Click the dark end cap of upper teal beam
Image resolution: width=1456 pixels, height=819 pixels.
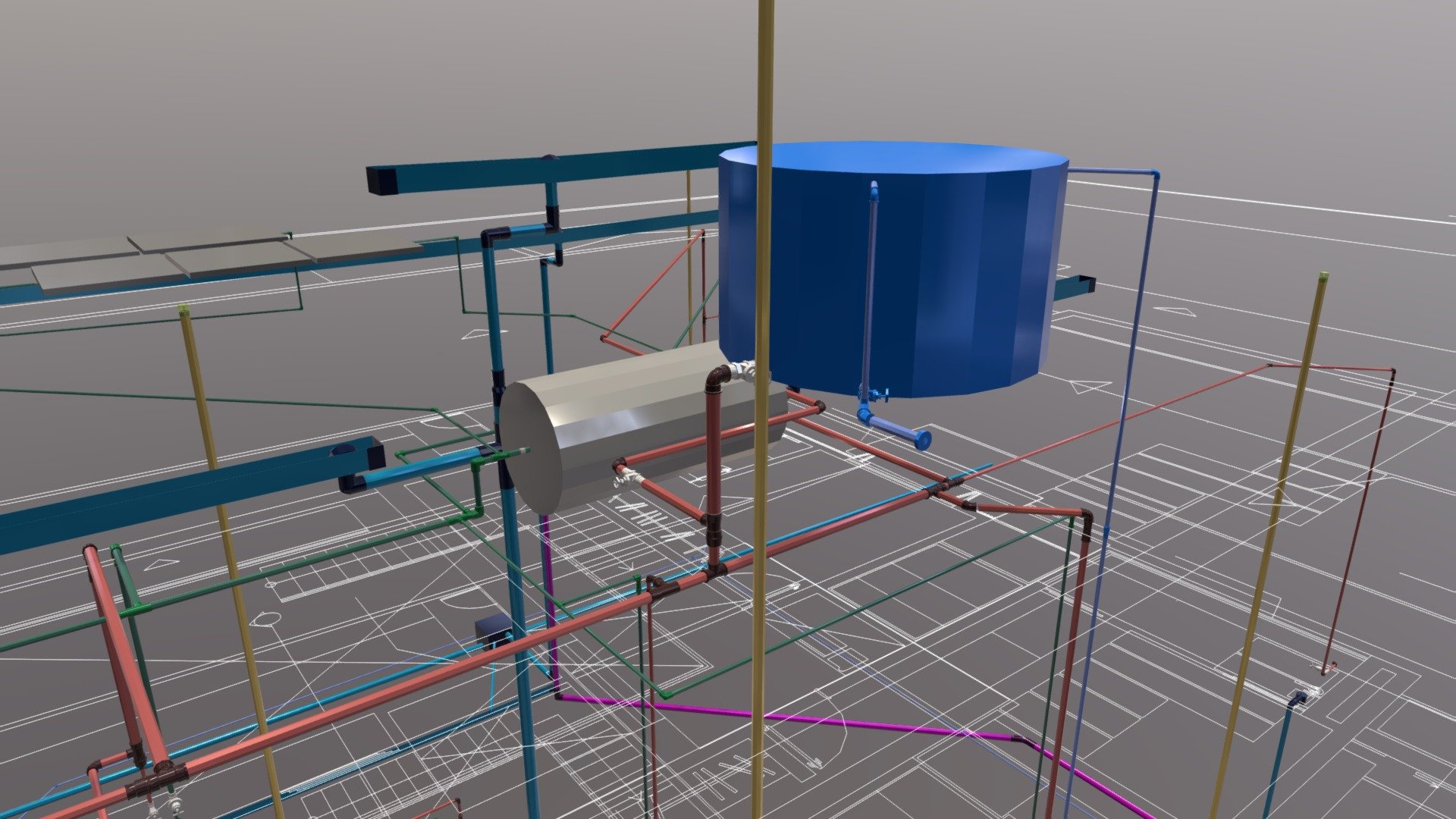coord(378,180)
